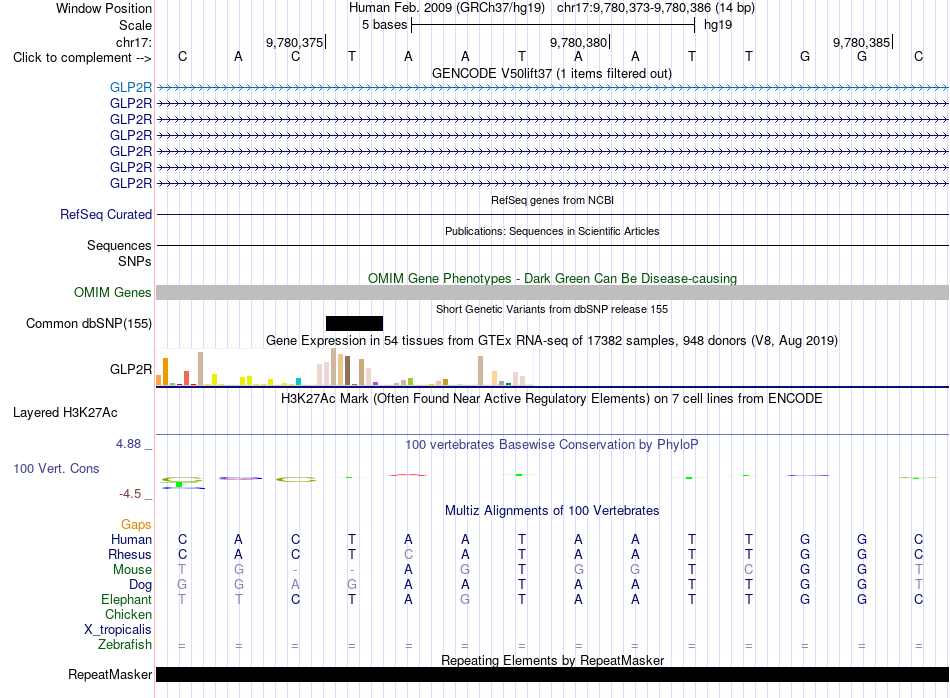Screen dimensions: 950x698
Task: Select the X_tropicalis alignment row label
Action: pos(118,630)
